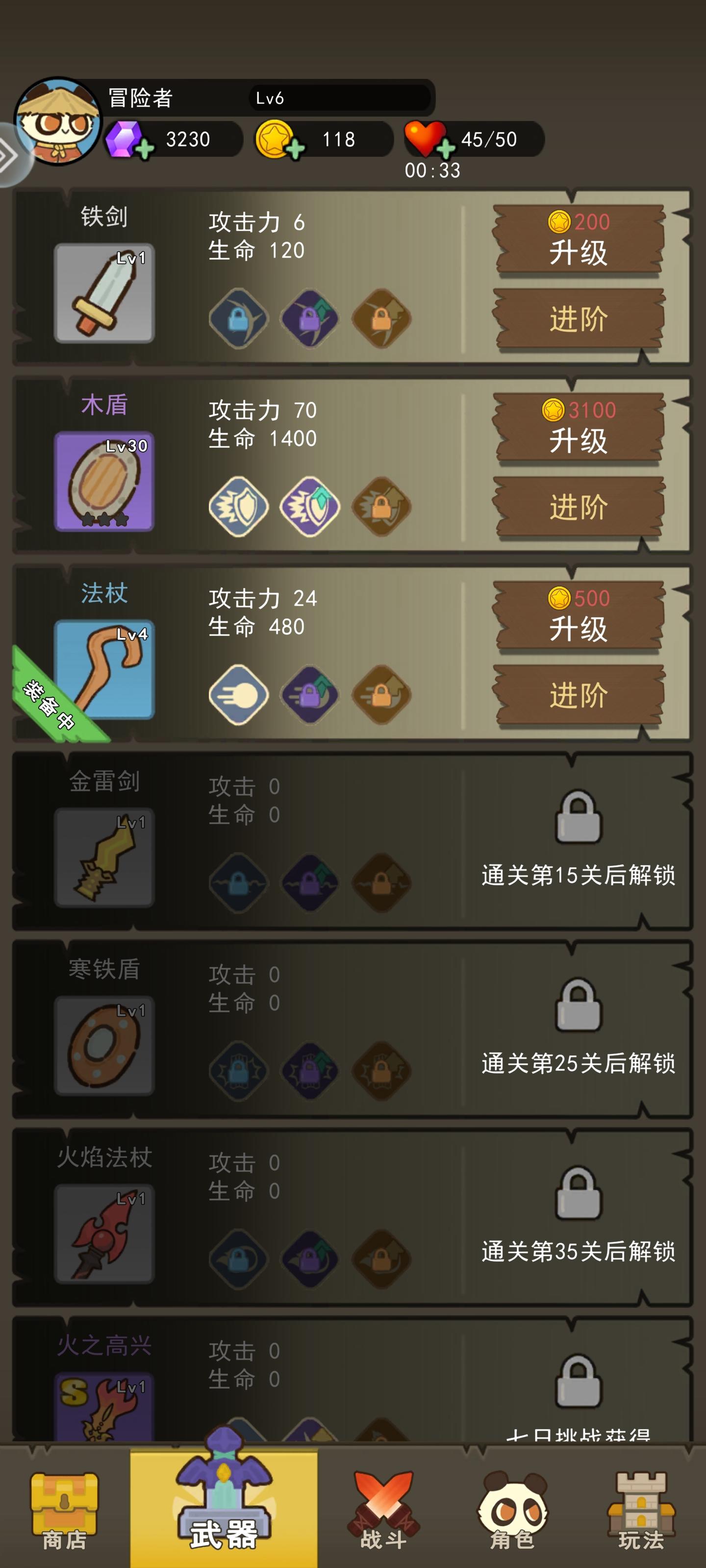
Task: Click 进阶 button for 木盾
Action: [579, 507]
